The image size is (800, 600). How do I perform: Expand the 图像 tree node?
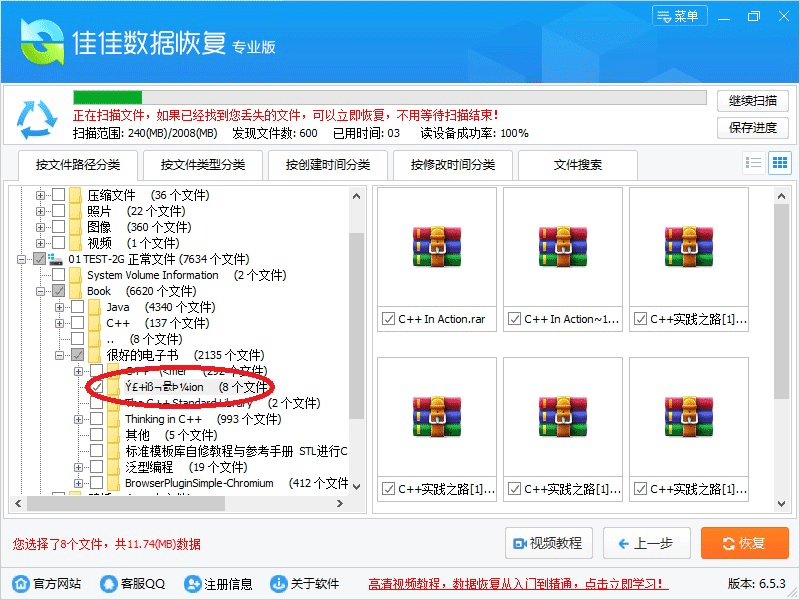[x=40, y=227]
